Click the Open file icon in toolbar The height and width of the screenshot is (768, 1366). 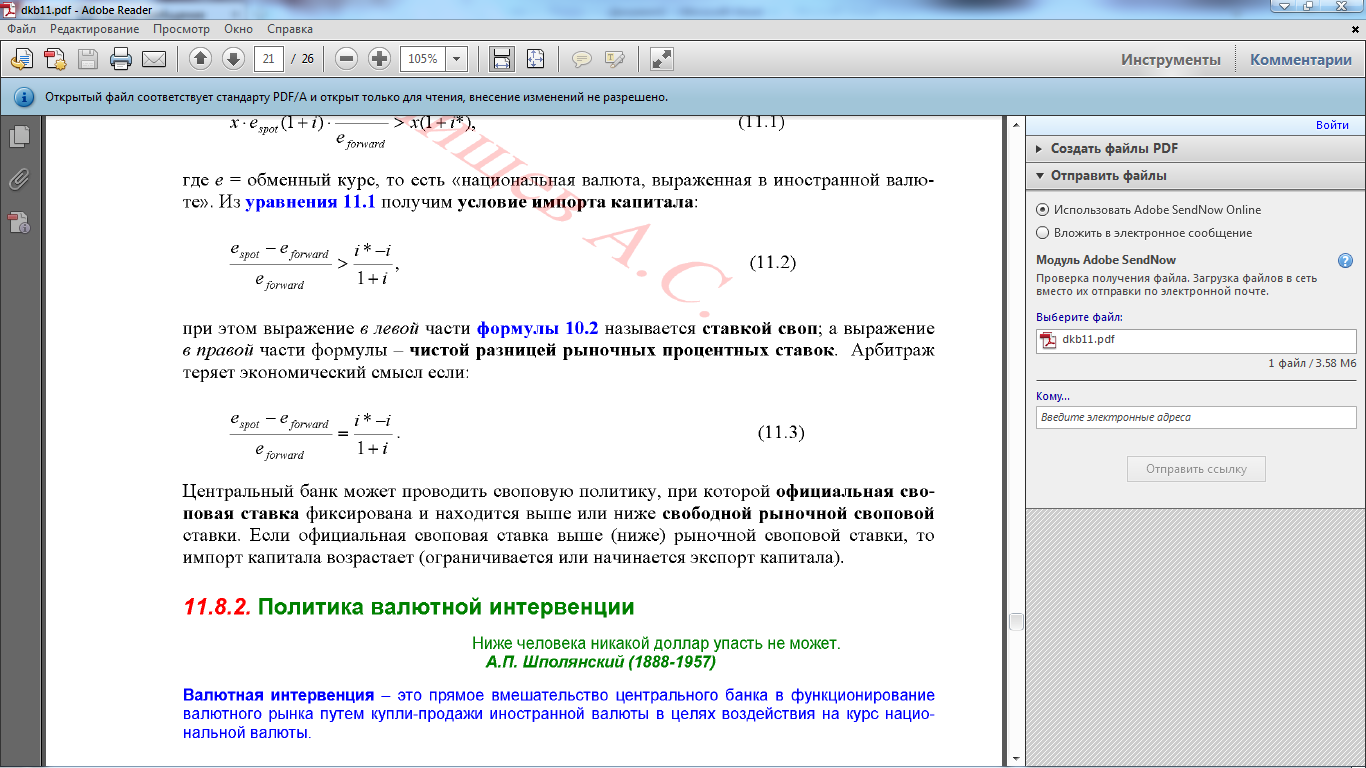22,59
